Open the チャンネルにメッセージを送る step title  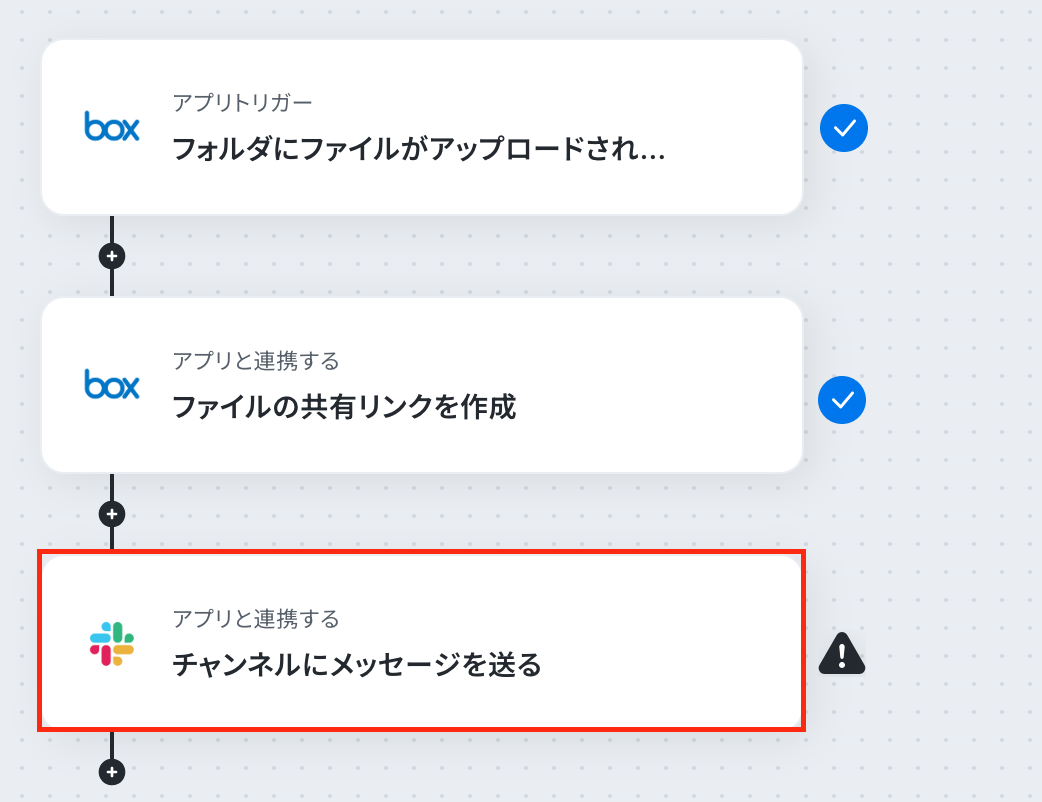click(357, 664)
